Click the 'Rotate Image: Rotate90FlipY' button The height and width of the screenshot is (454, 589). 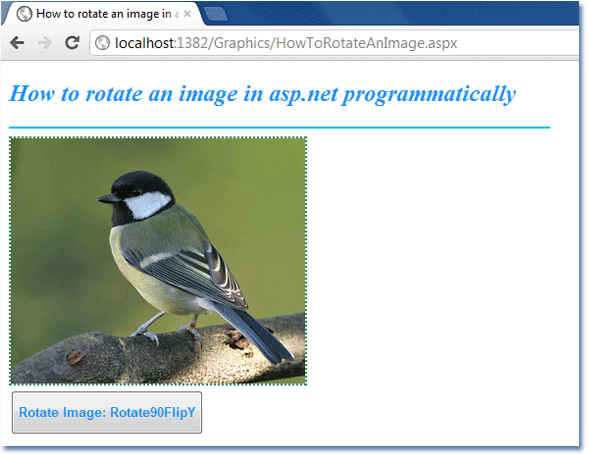pyautogui.click(x=107, y=412)
